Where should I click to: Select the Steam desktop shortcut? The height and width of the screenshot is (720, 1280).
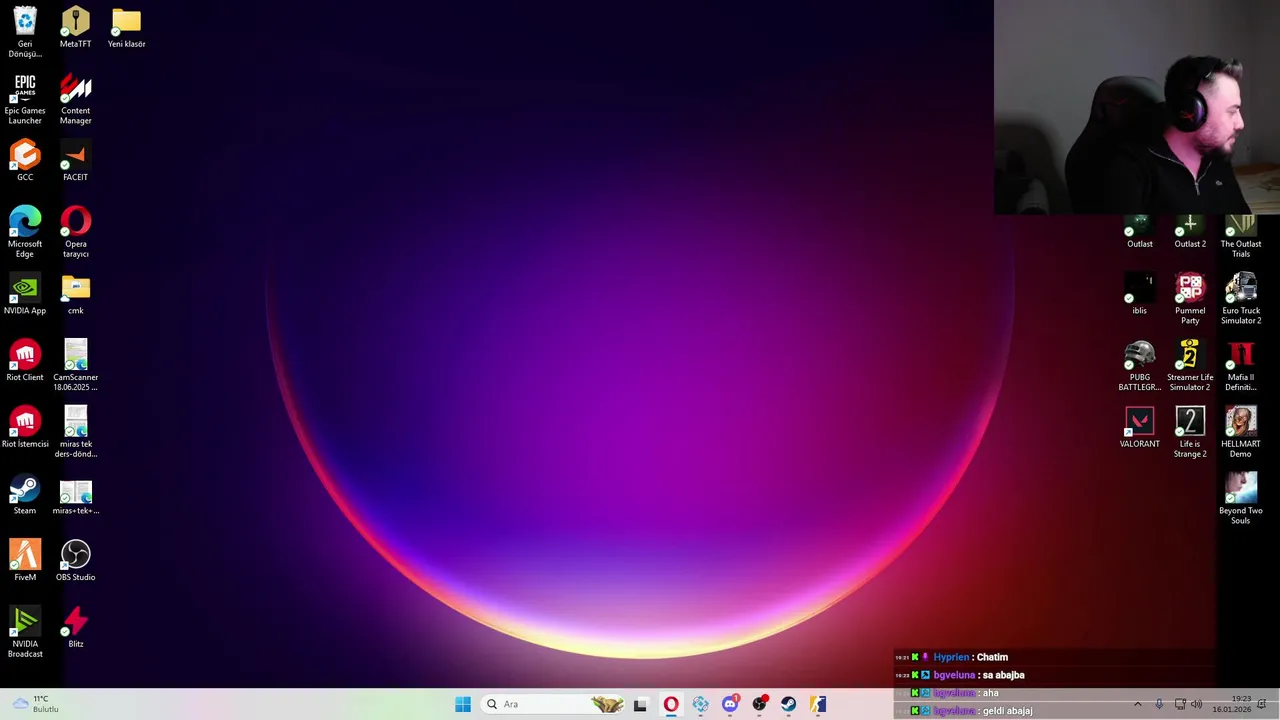(25, 494)
